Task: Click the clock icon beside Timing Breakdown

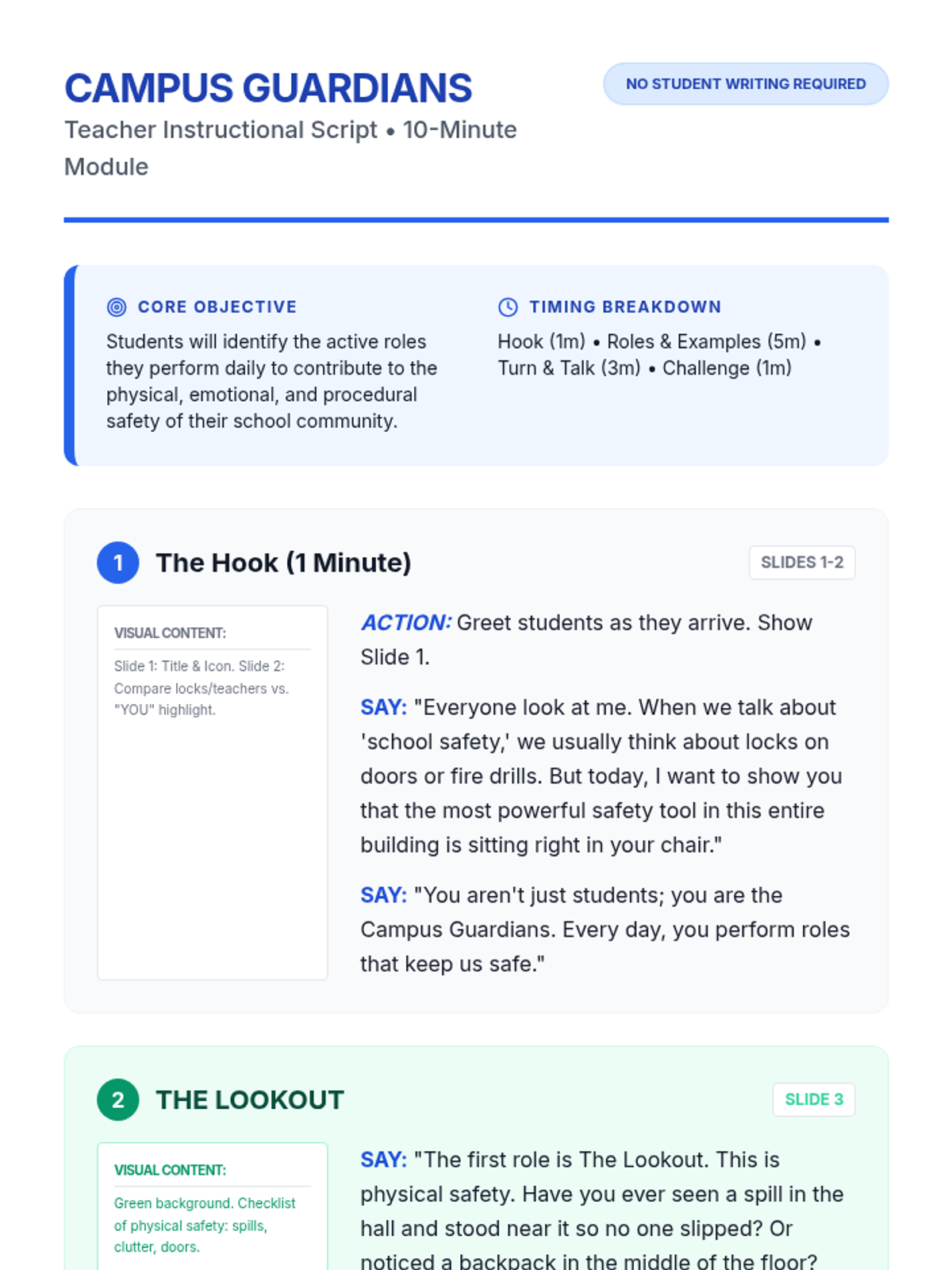Action: [x=508, y=307]
